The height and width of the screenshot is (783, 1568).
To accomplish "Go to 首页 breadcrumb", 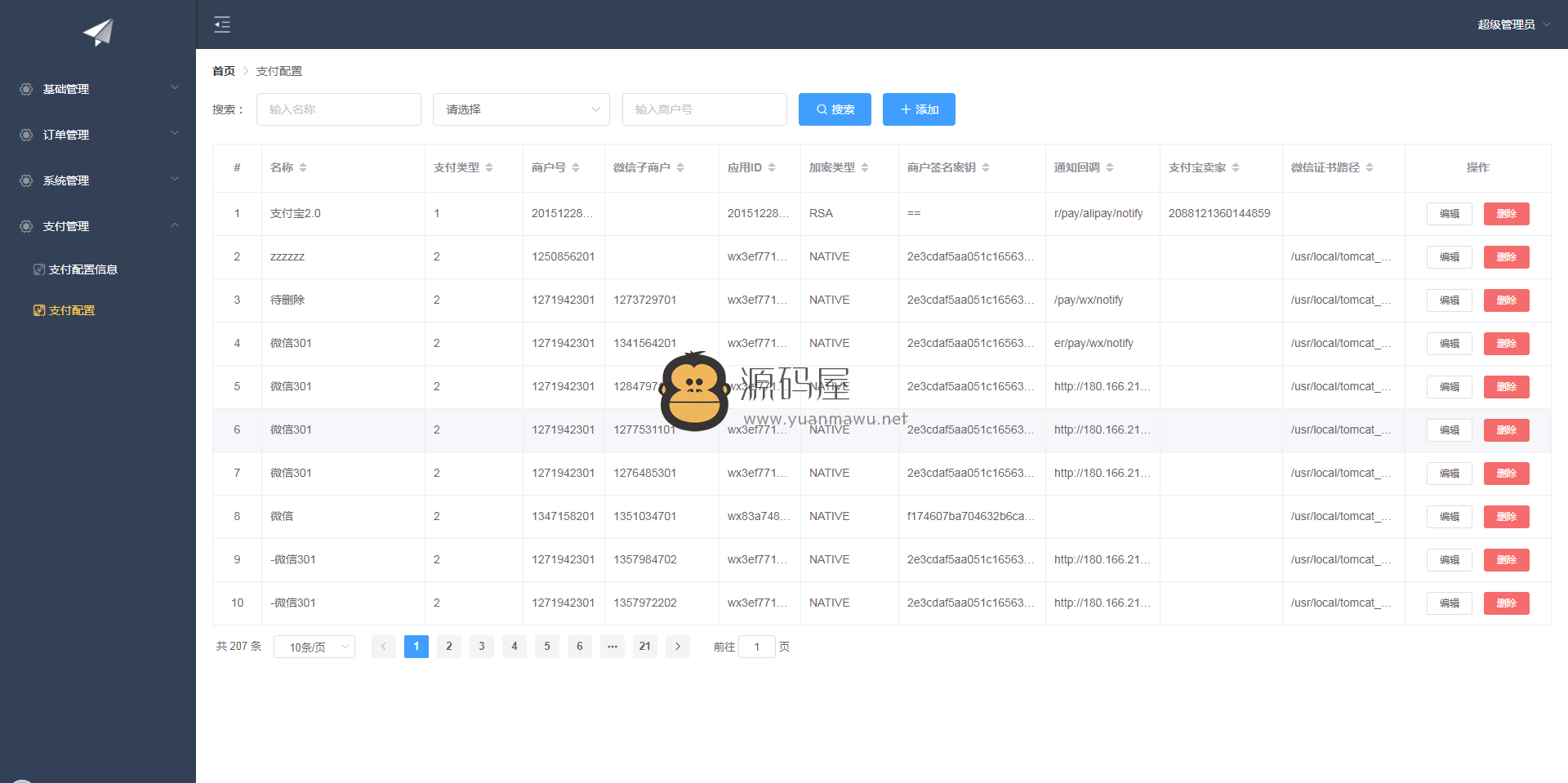I will [x=224, y=71].
